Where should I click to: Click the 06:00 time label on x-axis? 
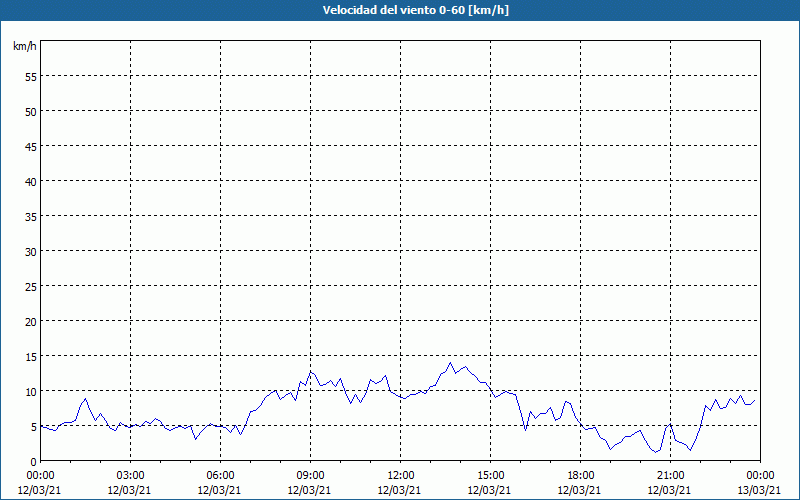(x=220, y=476)
